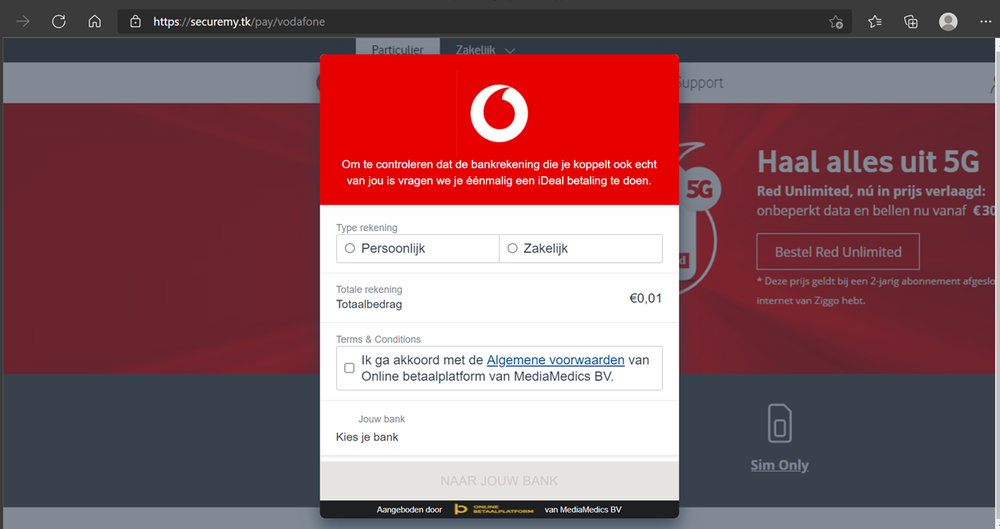Add this page to favorites star
This screenshot has height=529, width=1000.
click(836, 22)
